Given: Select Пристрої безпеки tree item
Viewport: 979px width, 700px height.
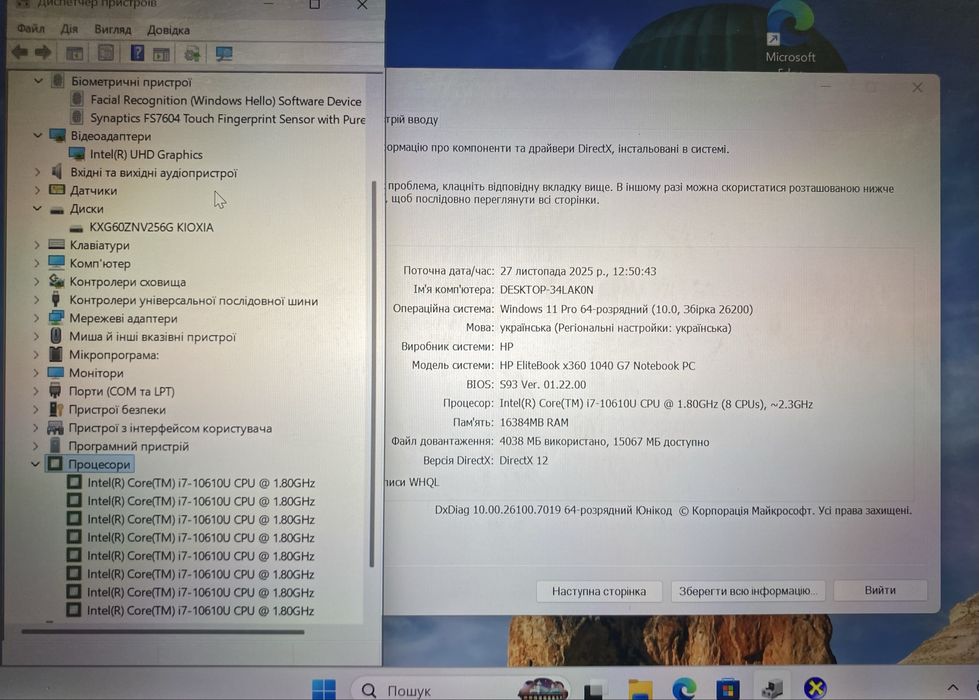Looking at the screenshot, I should point(117,410).
